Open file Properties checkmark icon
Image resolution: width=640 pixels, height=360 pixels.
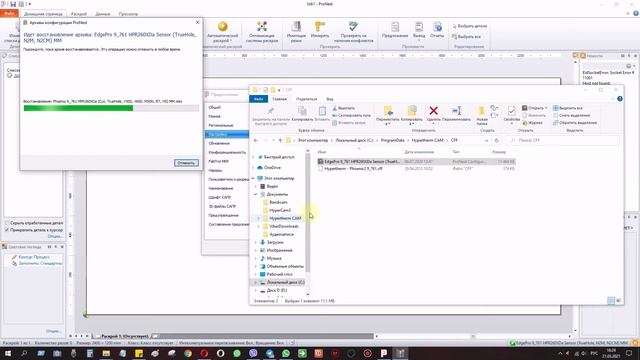[x=511, y=111]
